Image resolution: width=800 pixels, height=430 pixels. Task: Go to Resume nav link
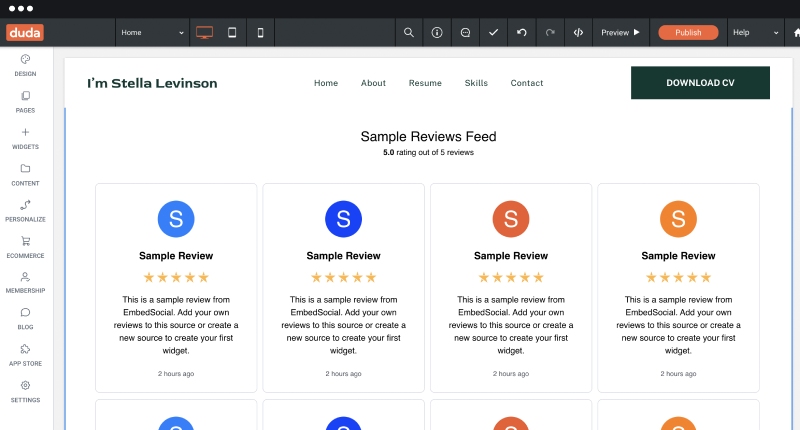(x=425, y=83)
